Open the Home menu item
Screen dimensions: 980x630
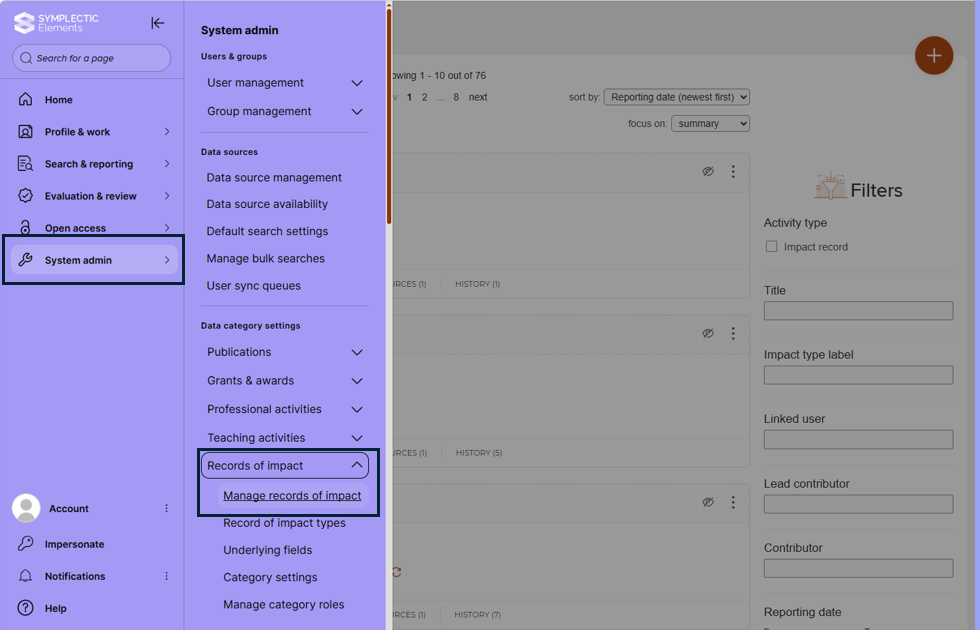pos(92,99)
